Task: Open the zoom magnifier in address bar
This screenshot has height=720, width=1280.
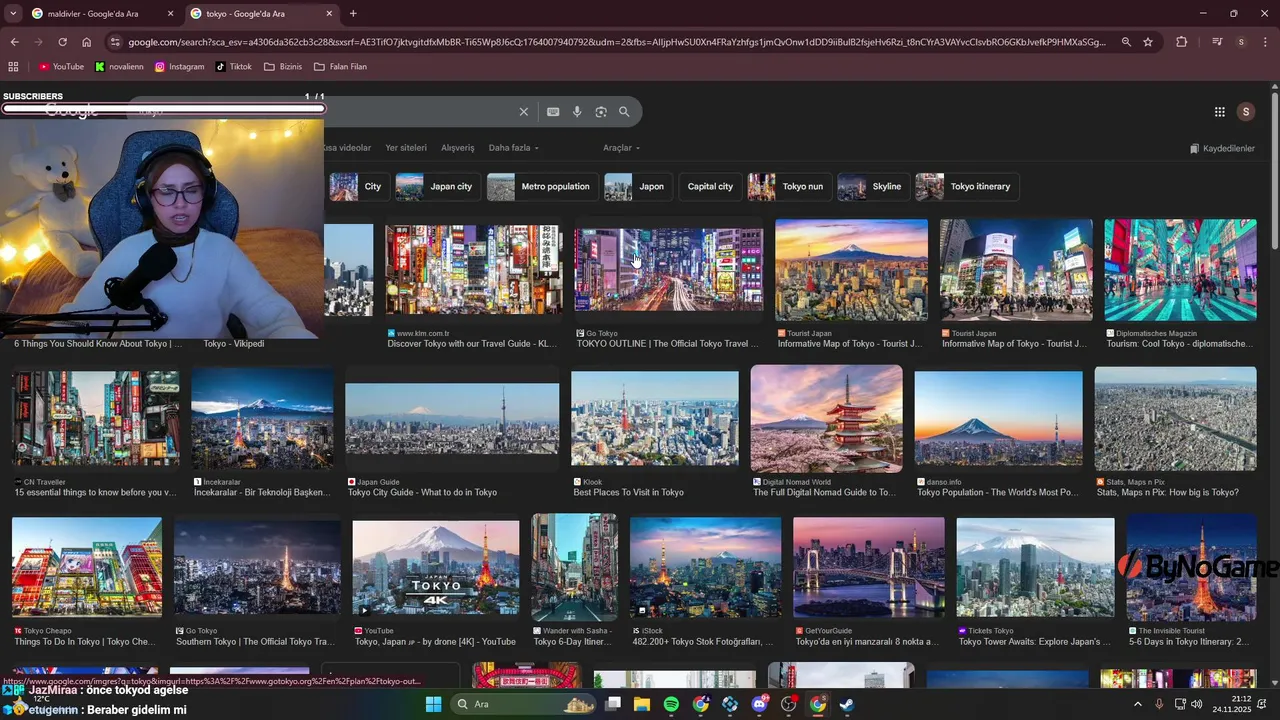Action: [1126, 42]
